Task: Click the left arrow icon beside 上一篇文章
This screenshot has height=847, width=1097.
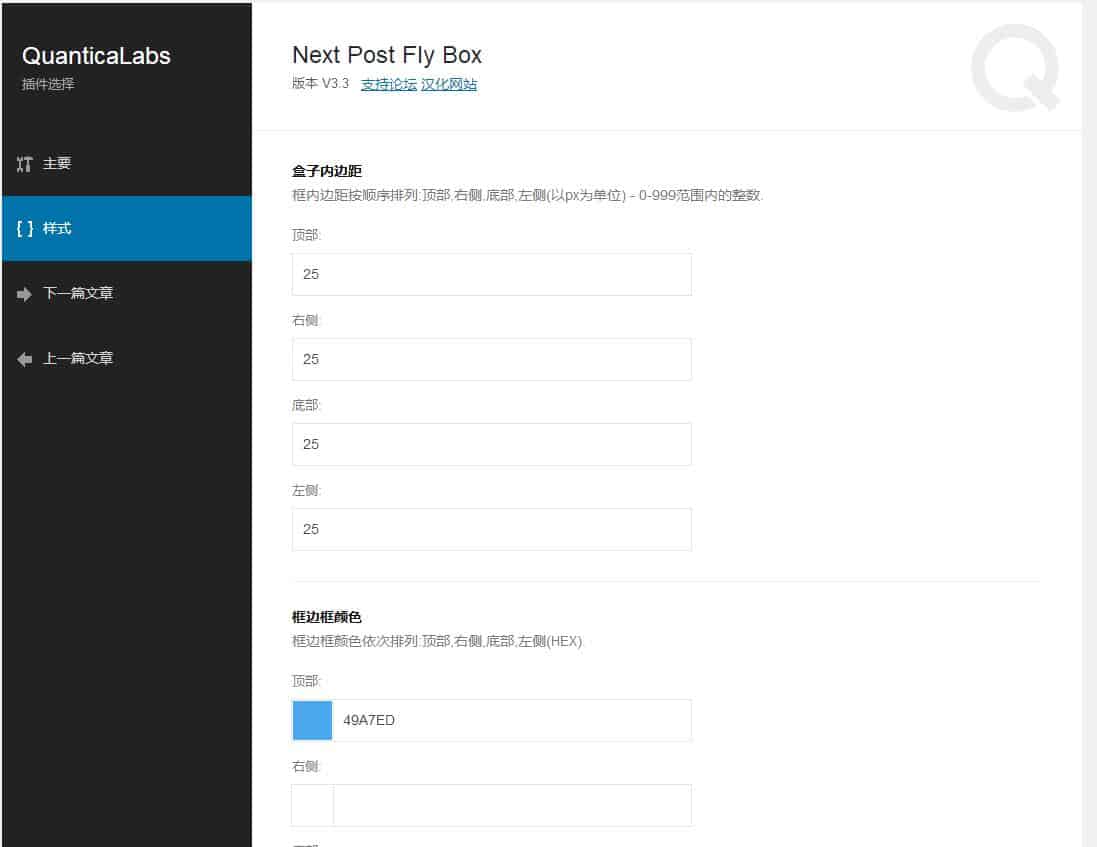Action: click(24, 360)
